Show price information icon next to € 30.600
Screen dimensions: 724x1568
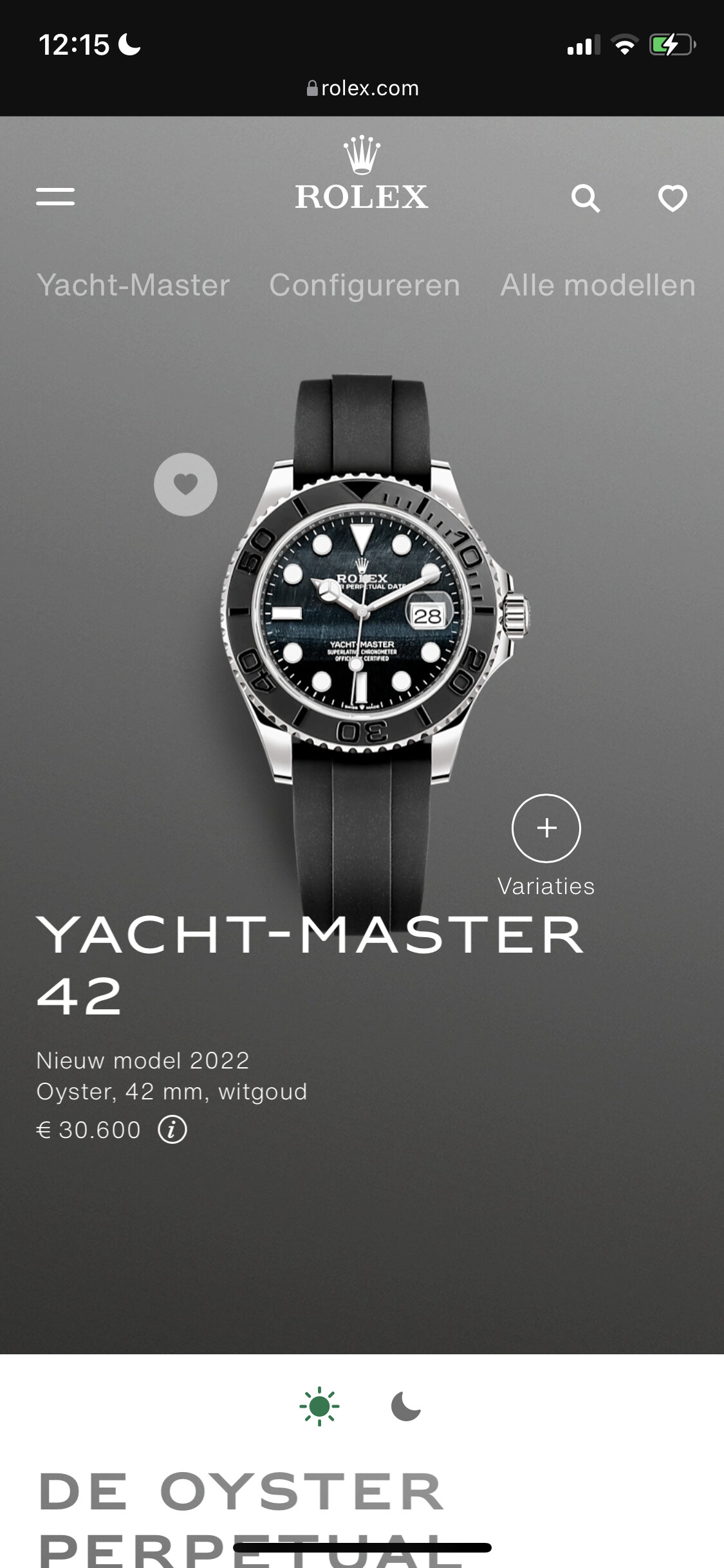172,1129
